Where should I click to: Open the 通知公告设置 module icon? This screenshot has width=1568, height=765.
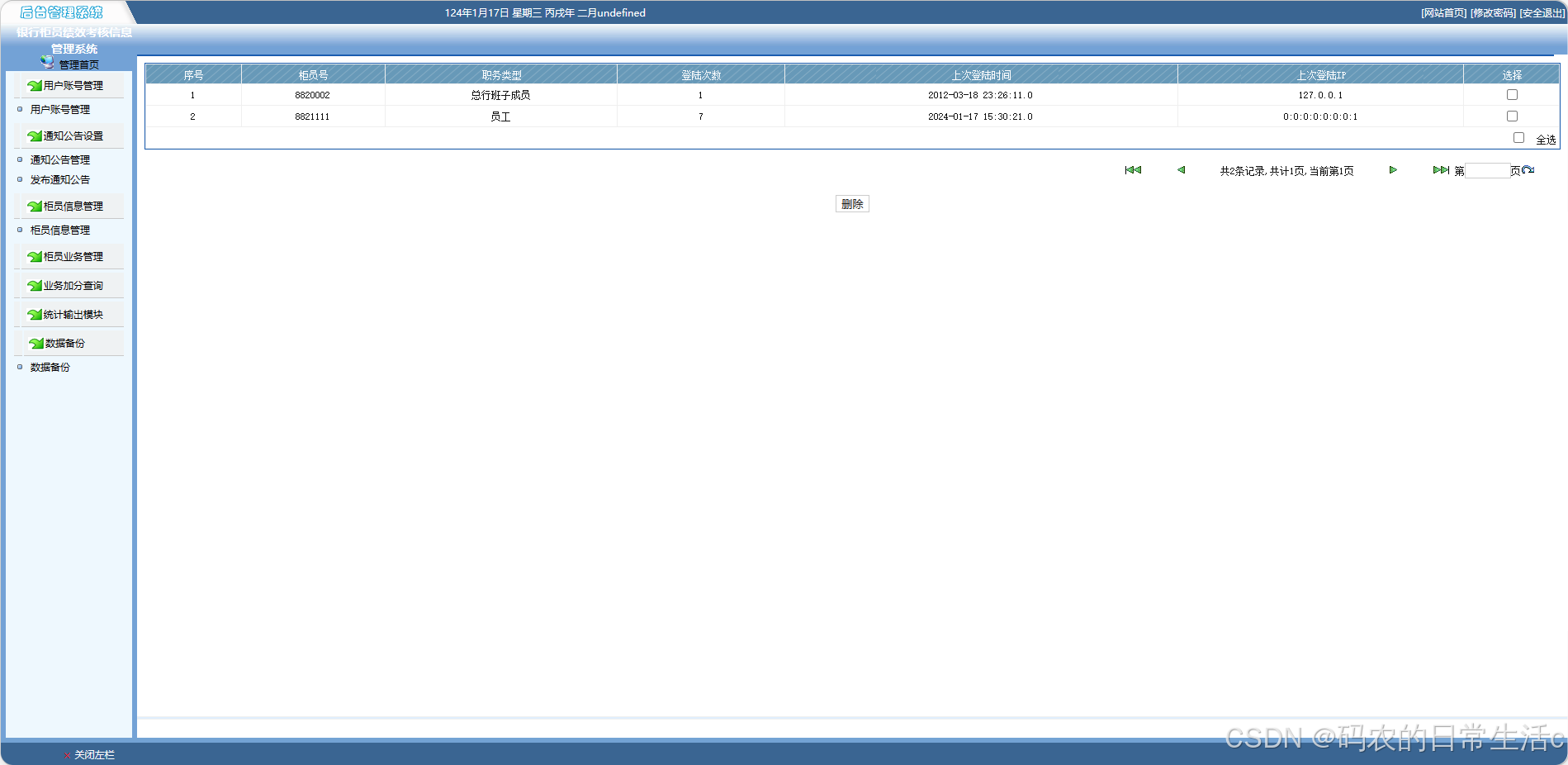[x=34, y=135]
